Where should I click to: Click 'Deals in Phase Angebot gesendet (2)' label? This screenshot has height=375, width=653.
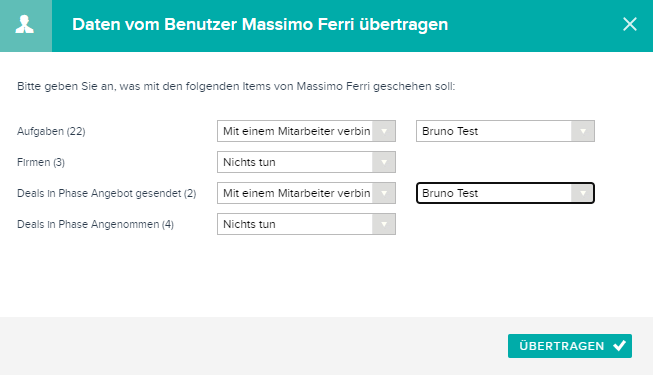tap(107, 193)
